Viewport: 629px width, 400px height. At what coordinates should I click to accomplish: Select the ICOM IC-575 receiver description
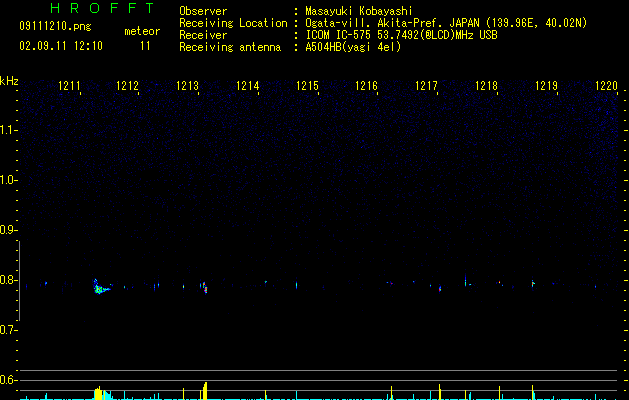(x=401, y=35)
